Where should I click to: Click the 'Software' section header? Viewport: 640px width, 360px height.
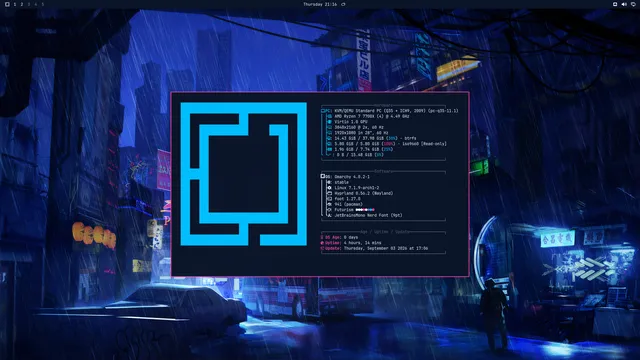(383, 171)
